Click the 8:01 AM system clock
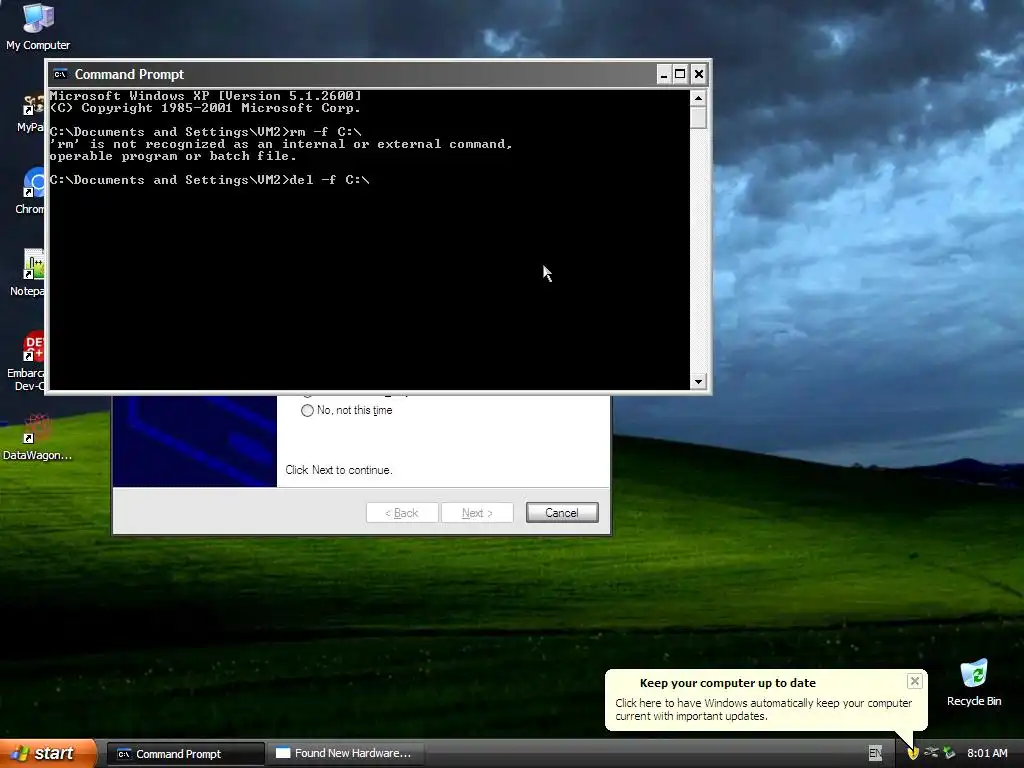Viewport: 1024px width, 768px height. 987,753
